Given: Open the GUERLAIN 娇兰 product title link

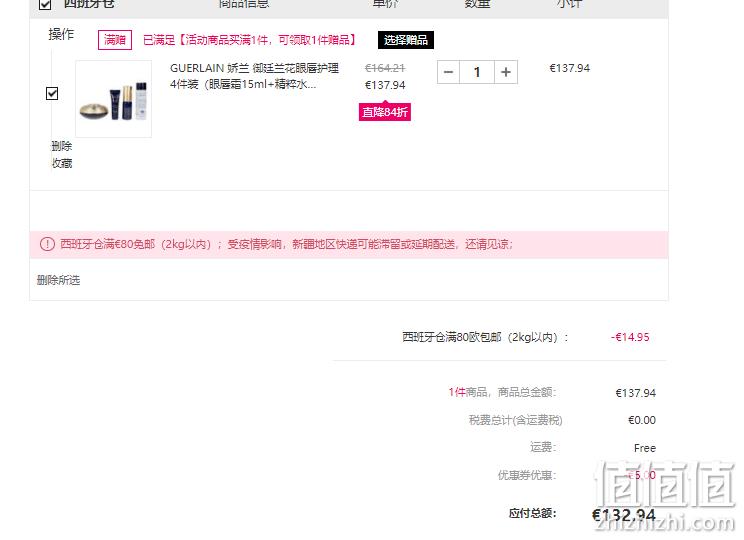Looking at the screenshot, I should 254,76.
